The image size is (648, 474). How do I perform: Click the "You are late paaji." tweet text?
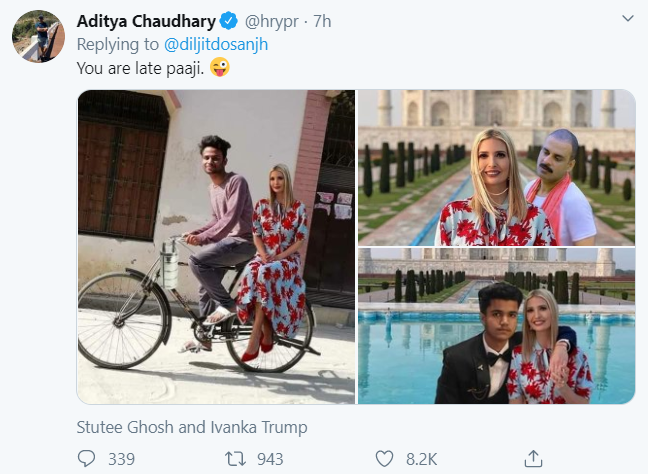click(x=138, y=68)
